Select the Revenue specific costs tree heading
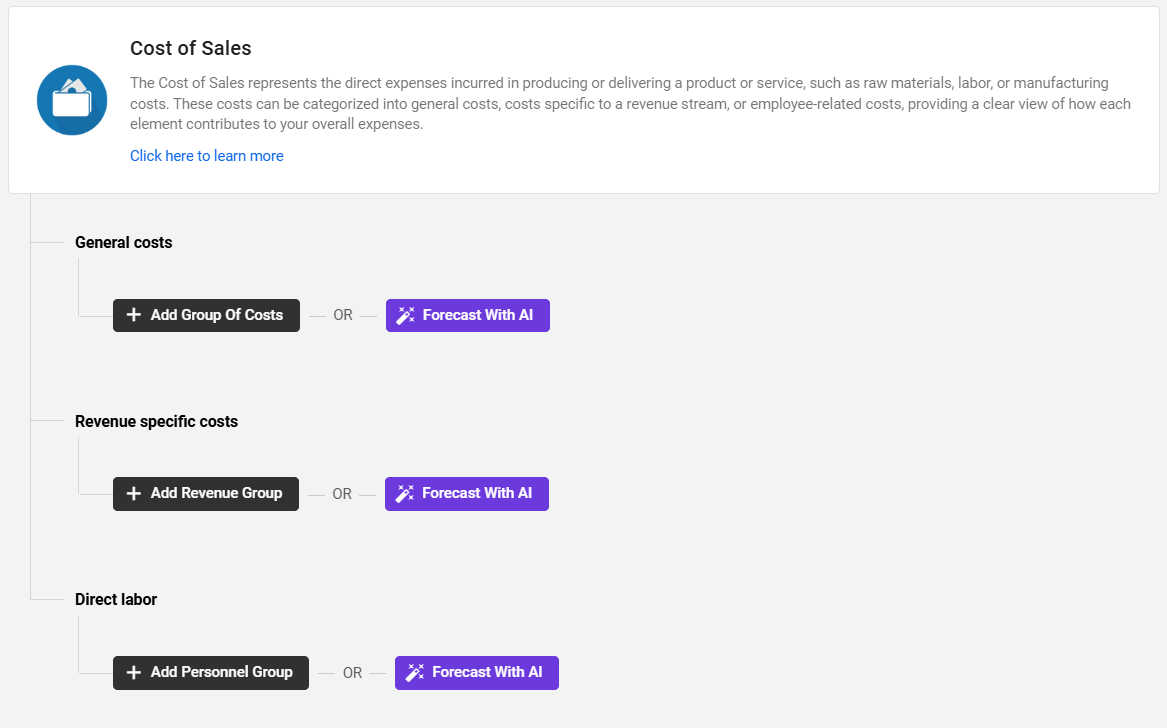The height and width of the screenshot is (728, 1167). [156, 421]
